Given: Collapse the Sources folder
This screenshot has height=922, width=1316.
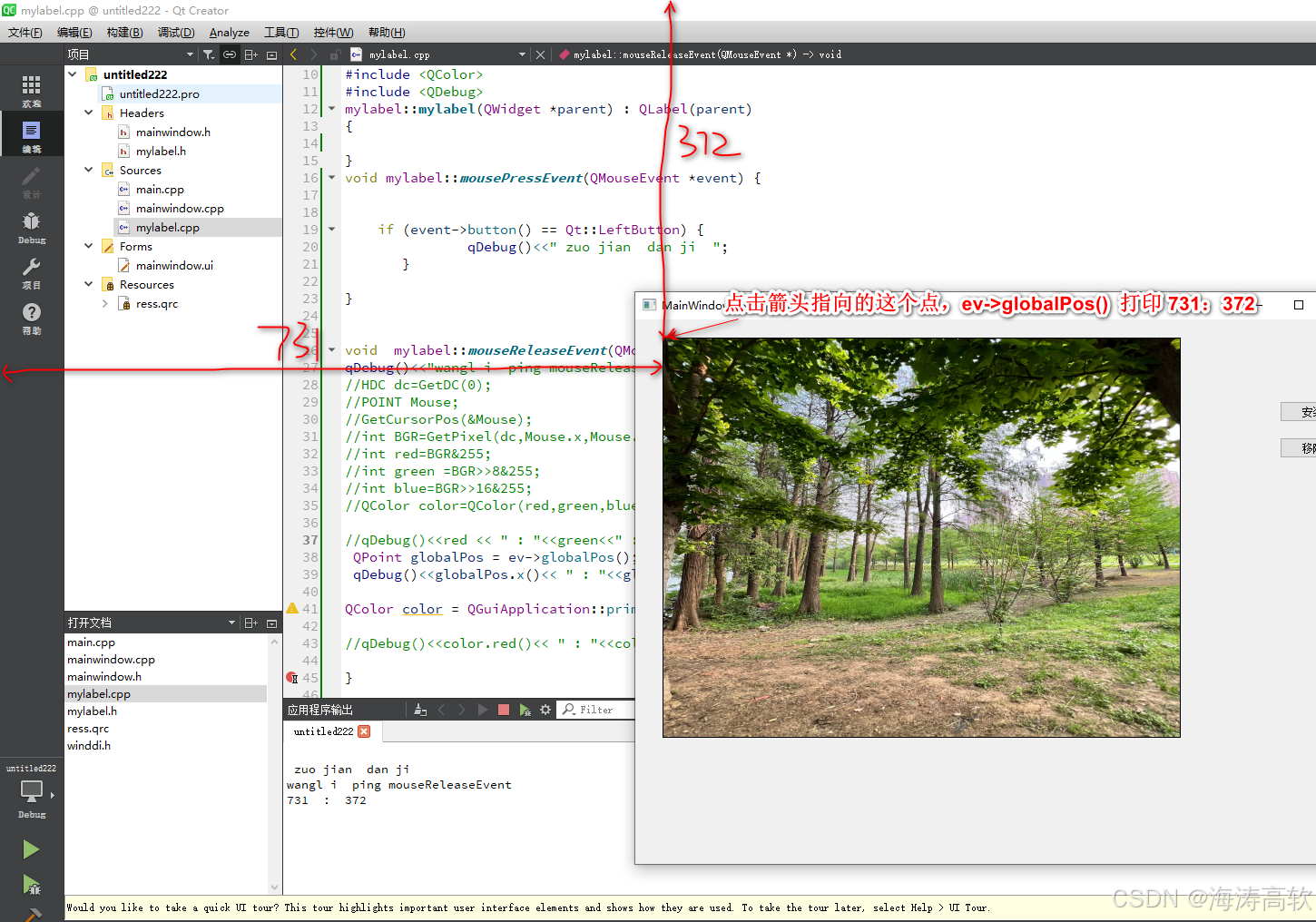Looking at the screenshot, I should point(89,170).
